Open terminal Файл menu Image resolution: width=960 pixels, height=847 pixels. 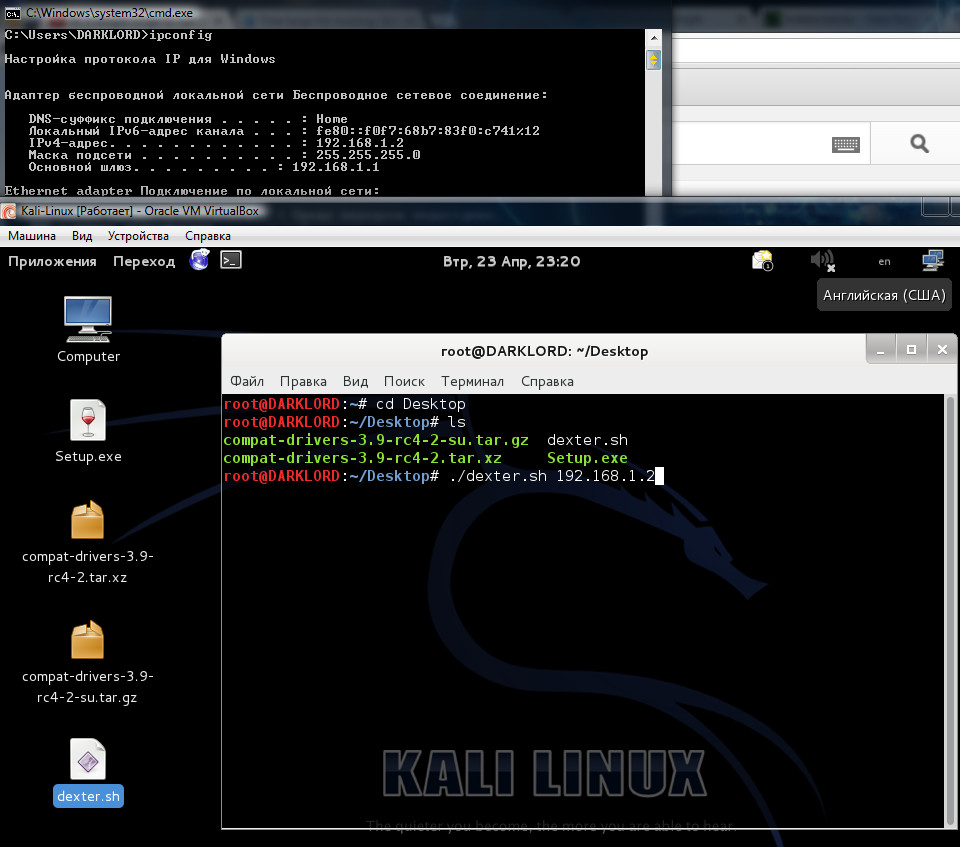[247, 382]
